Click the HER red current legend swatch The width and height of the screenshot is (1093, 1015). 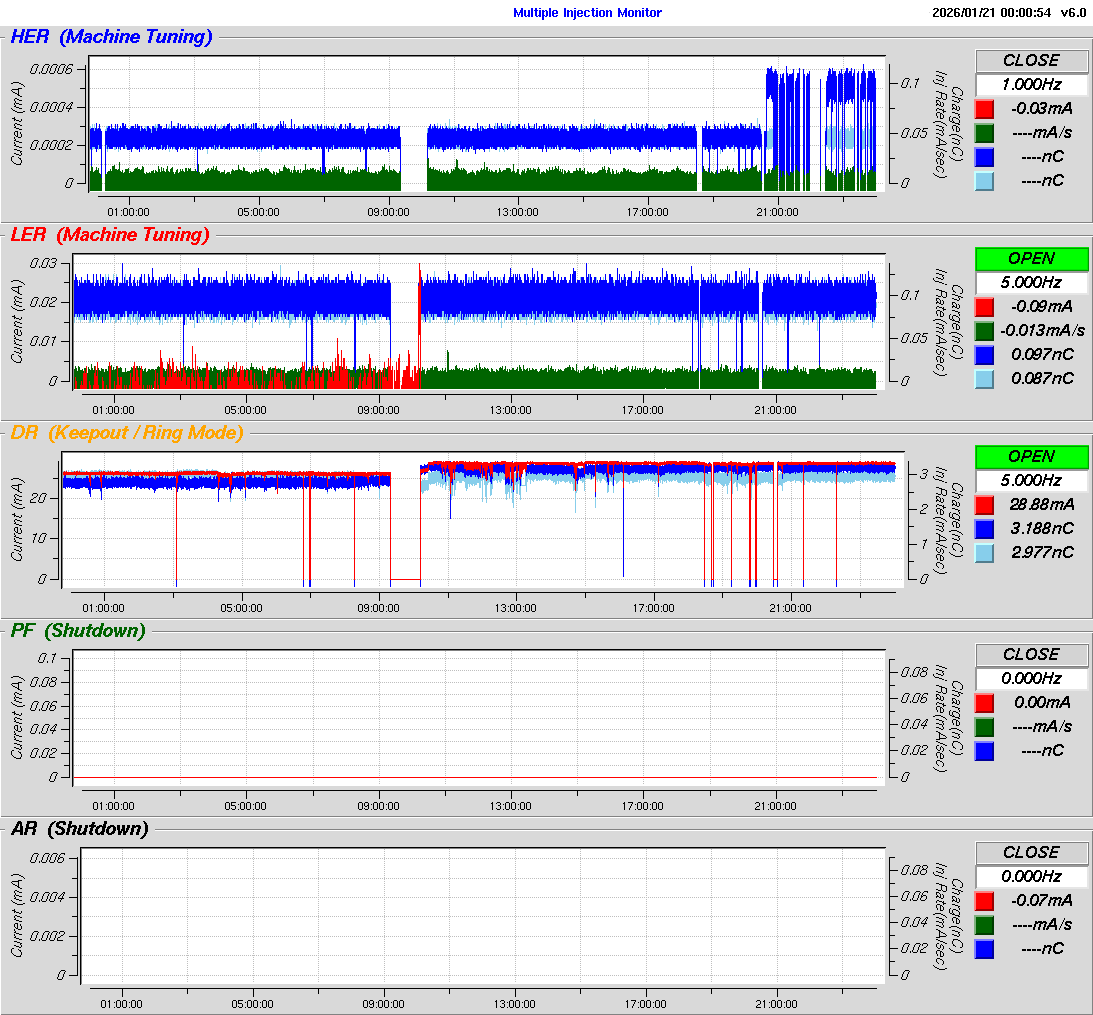point(985,108)
